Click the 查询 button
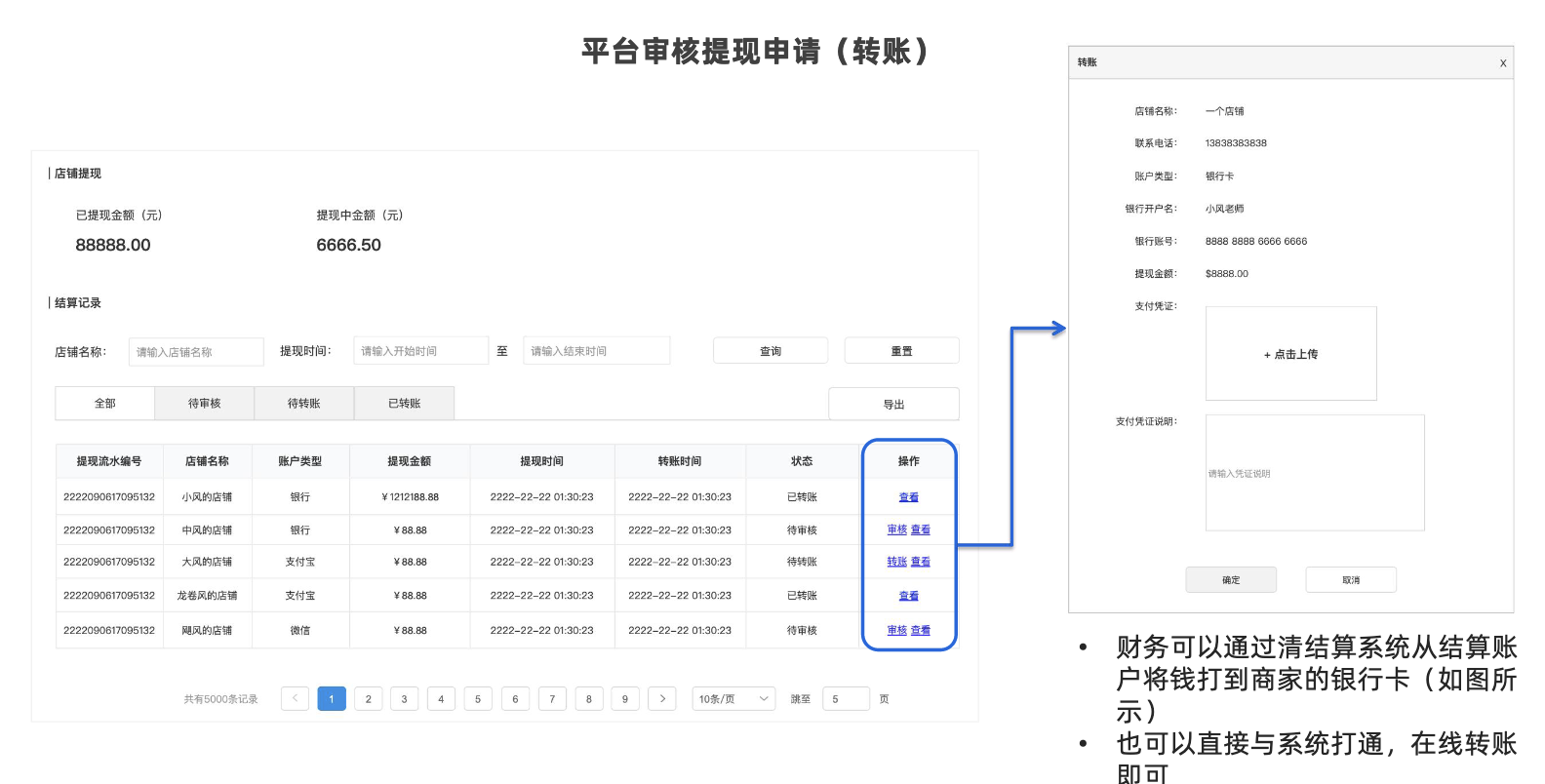This screenshot has height=784, width=1545. (771, 351)
